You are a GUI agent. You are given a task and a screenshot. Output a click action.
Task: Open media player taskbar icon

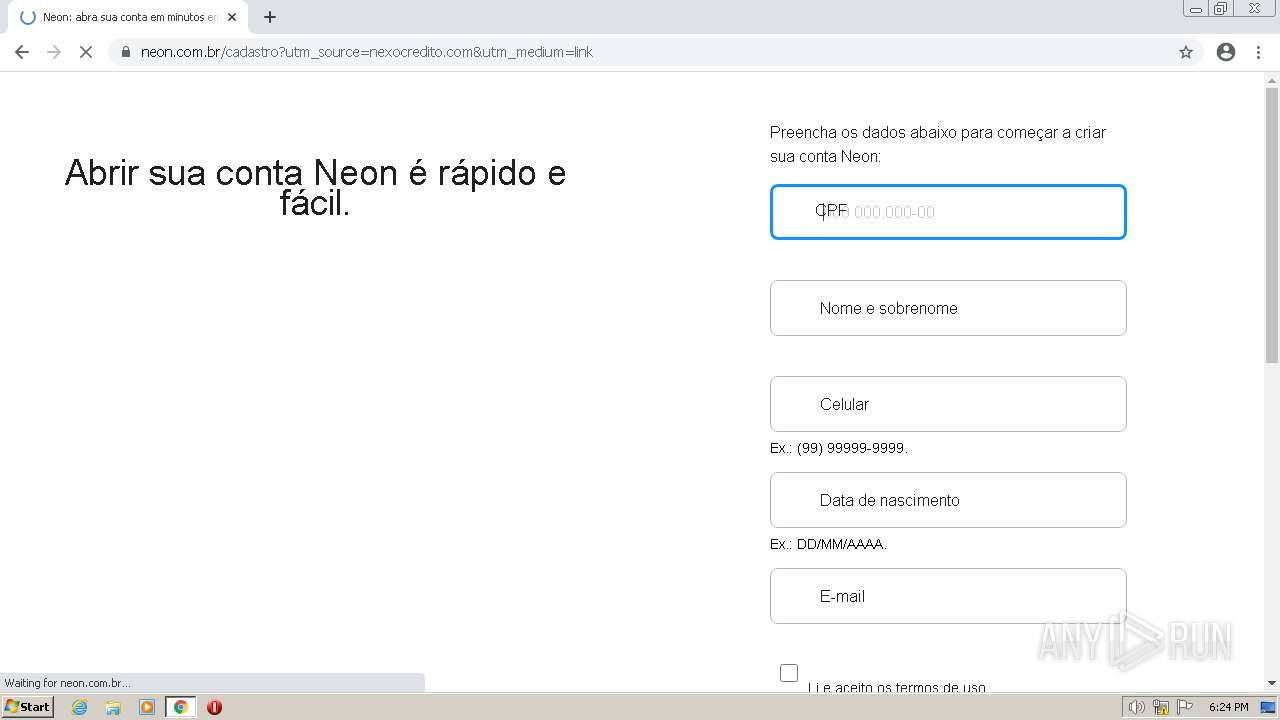[x=147, y=707]
